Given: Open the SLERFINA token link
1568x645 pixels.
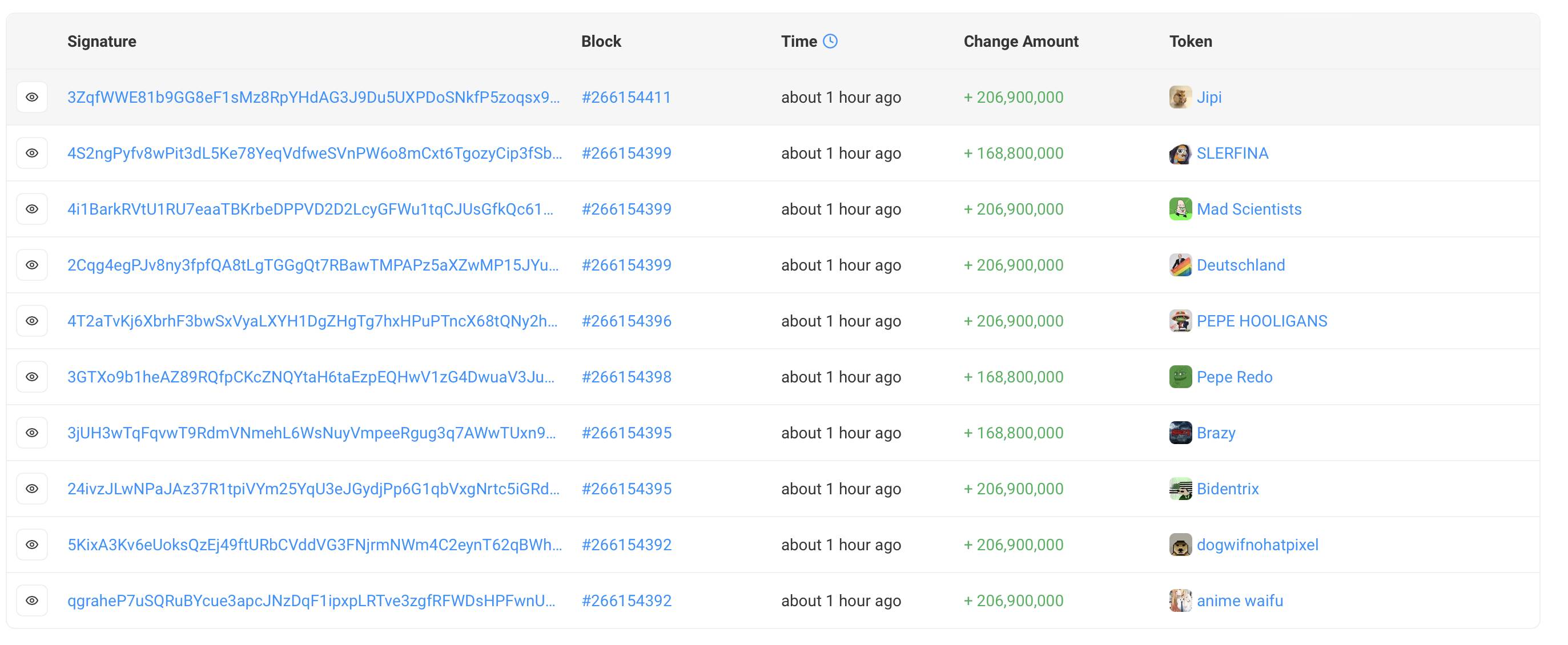Looking at the screenshot, I should click(1233, 154).
